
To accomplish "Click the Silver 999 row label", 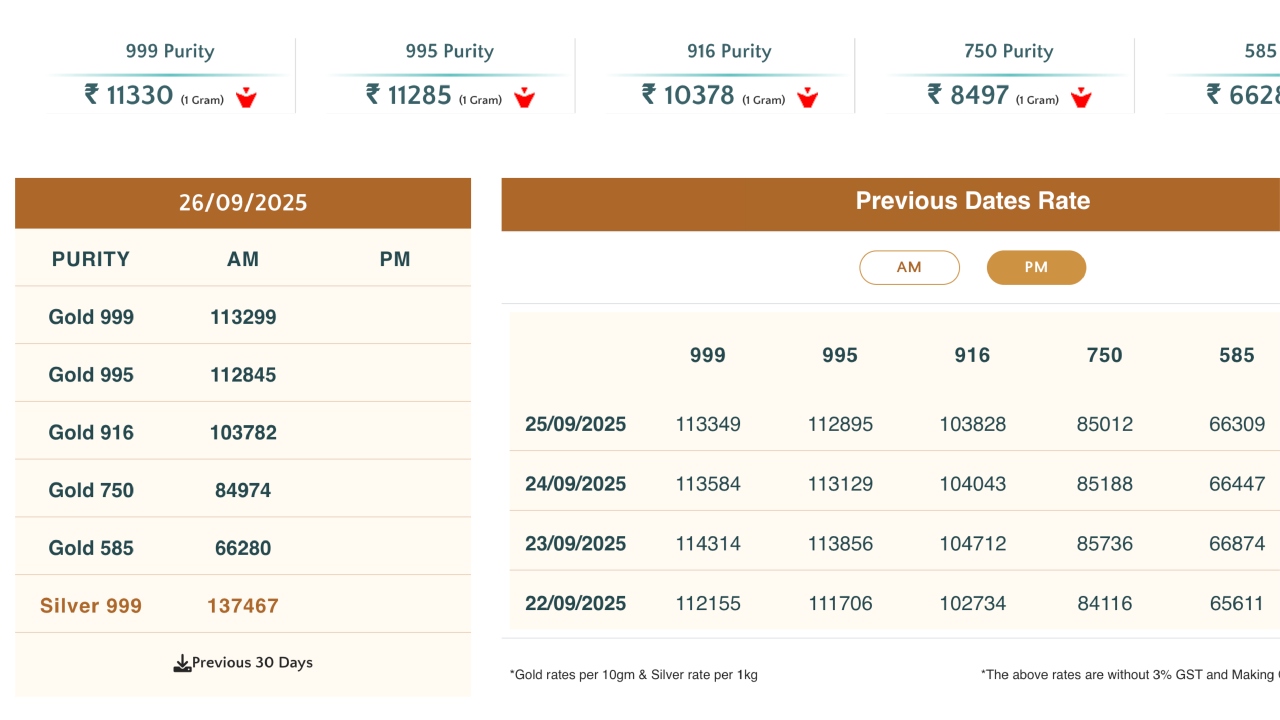I will pyautogui.click(x=91, y=606).
